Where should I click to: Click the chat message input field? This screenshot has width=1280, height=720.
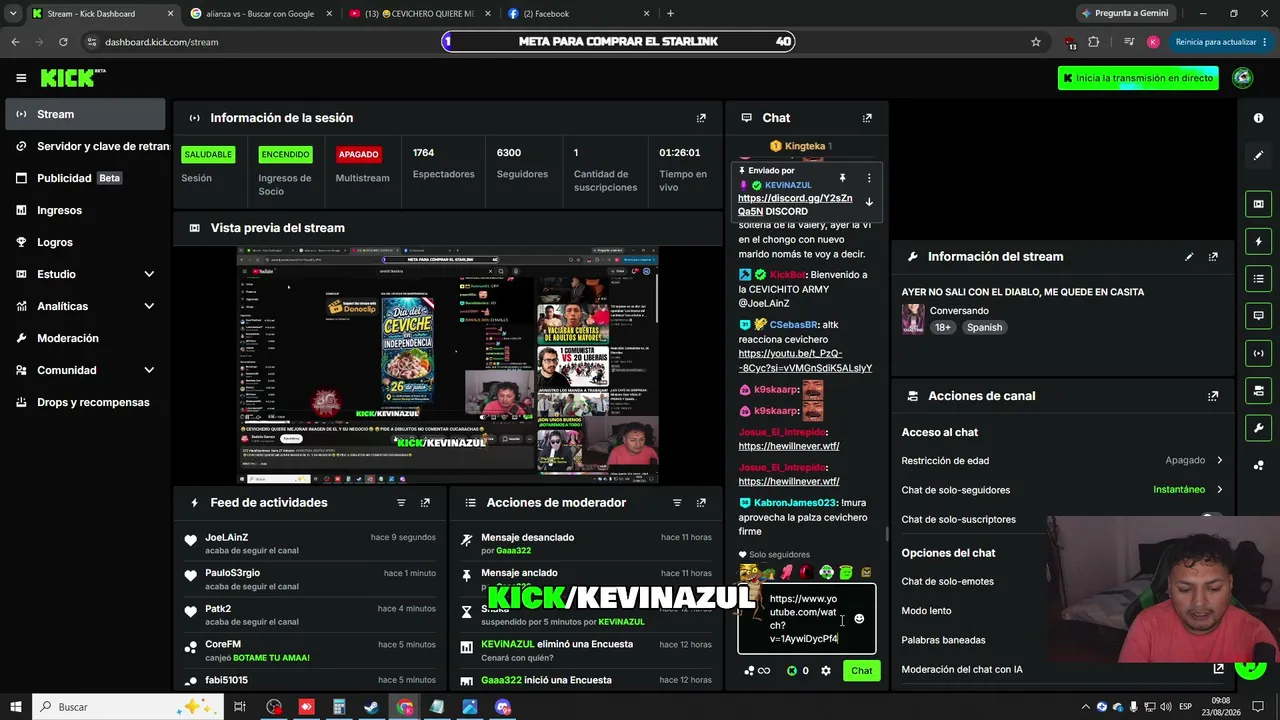(806, 619)
